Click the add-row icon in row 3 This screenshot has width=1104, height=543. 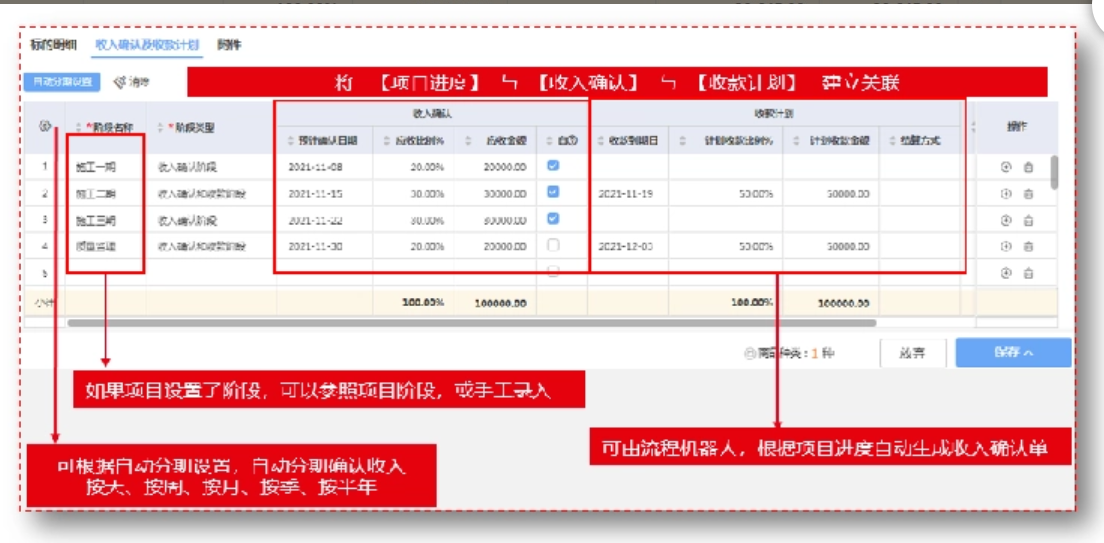(1006, 220)
